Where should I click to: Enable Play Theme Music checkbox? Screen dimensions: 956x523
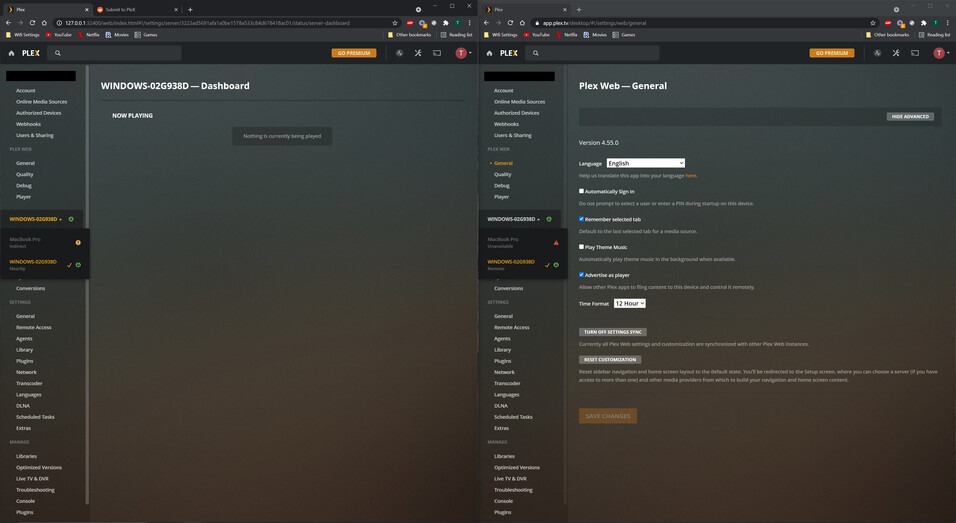tap(581, 247)
